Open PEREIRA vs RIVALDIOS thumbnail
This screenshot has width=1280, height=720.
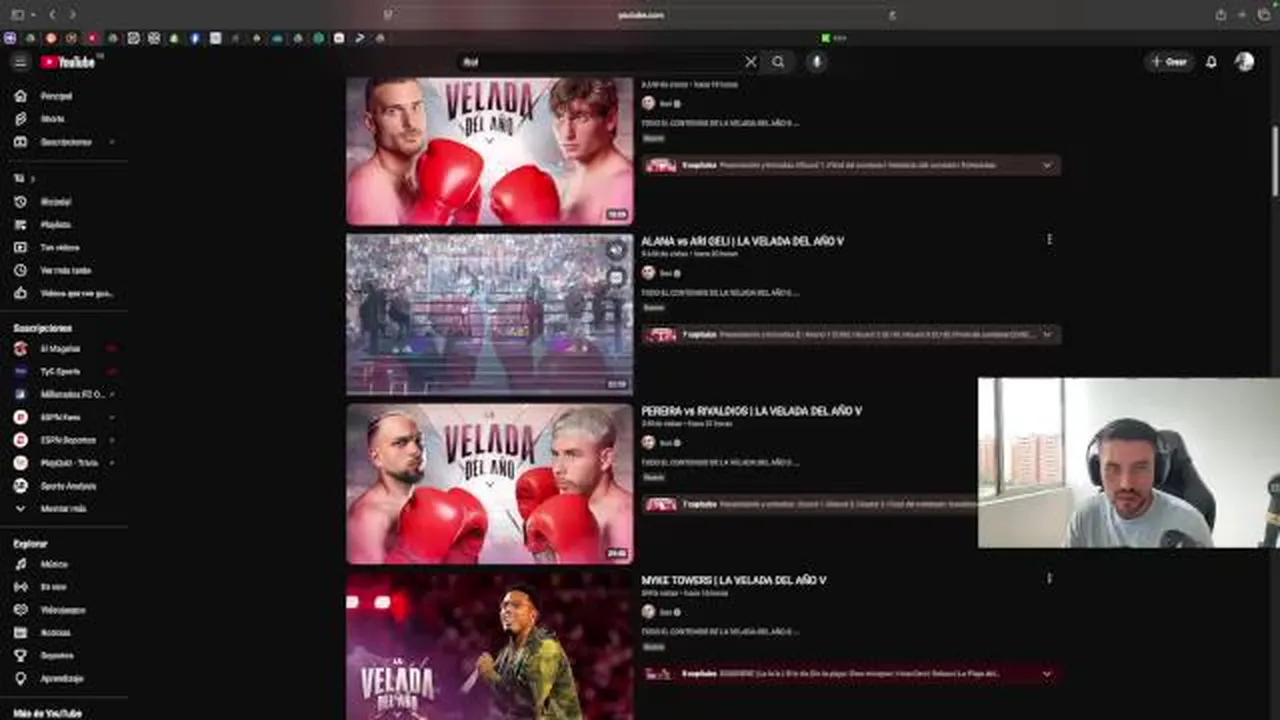pos(489,484)
